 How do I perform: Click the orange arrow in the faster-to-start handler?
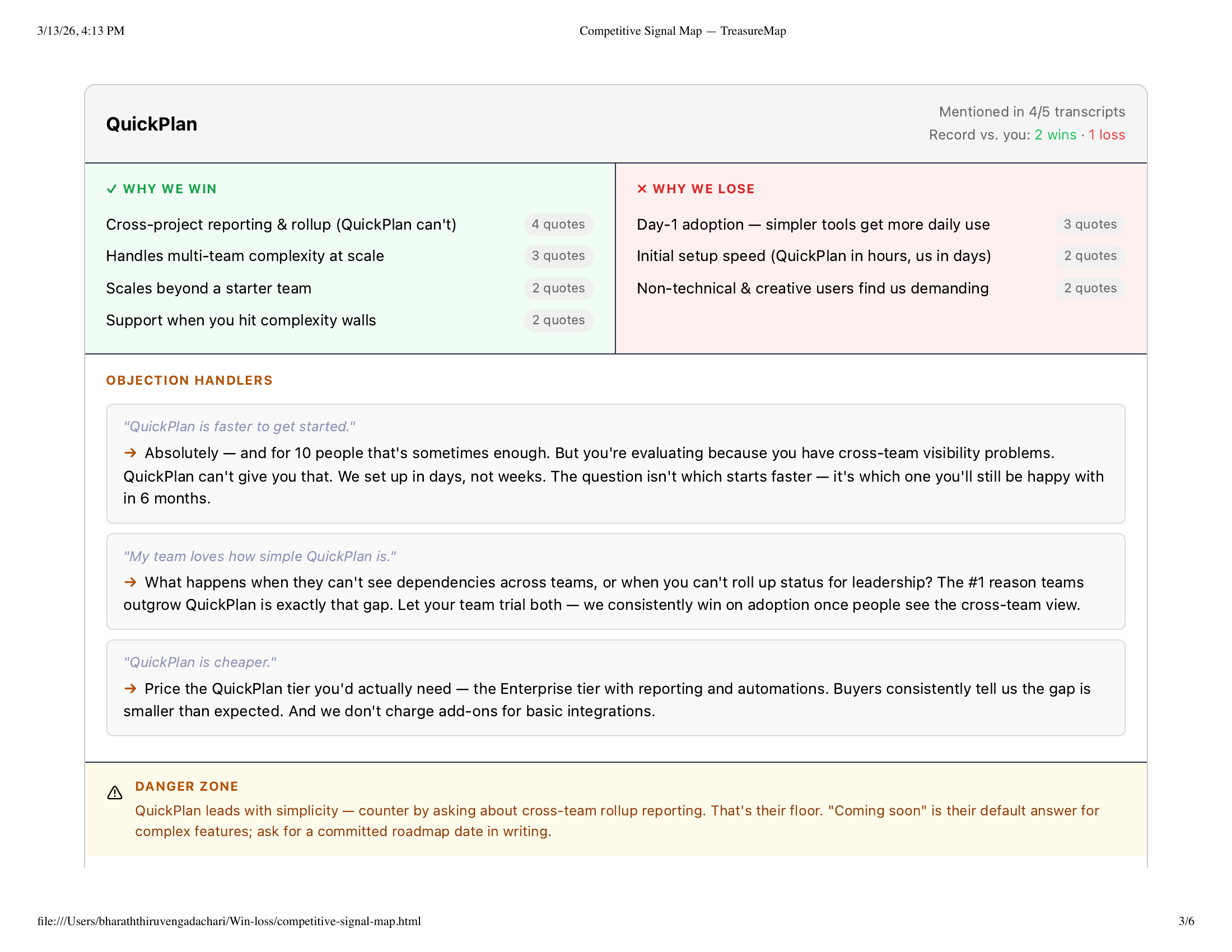pyautogui.click(x=130, y=453)
